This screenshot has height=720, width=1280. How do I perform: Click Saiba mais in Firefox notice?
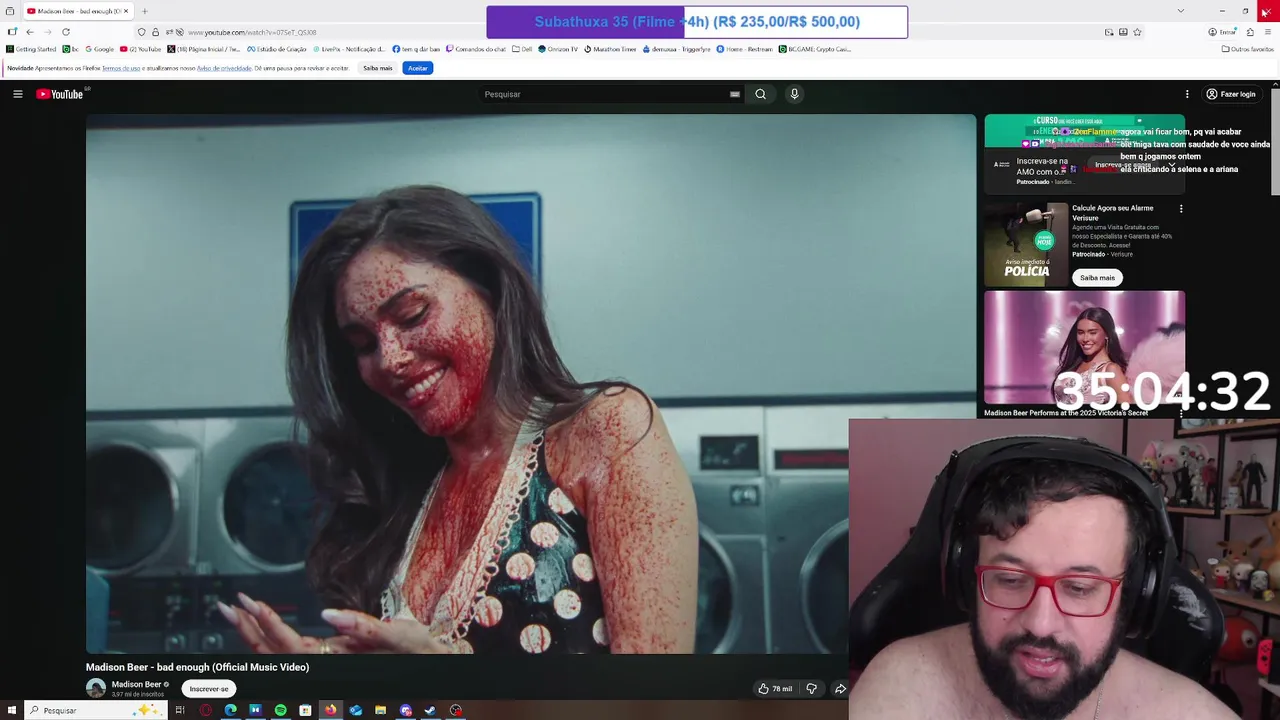pos(378,68)
